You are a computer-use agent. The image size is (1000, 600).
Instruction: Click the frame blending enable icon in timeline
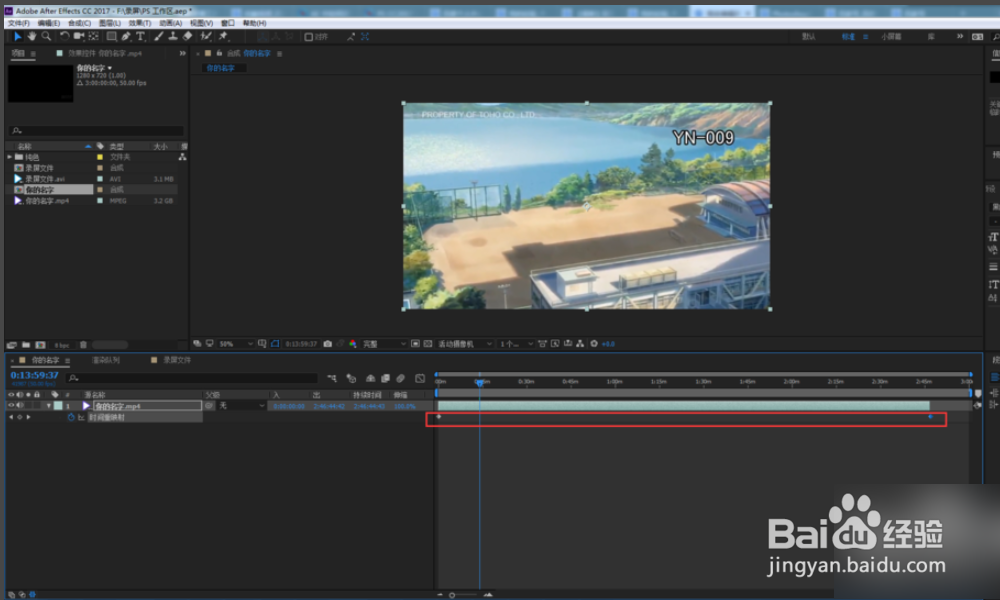[385, 378]
